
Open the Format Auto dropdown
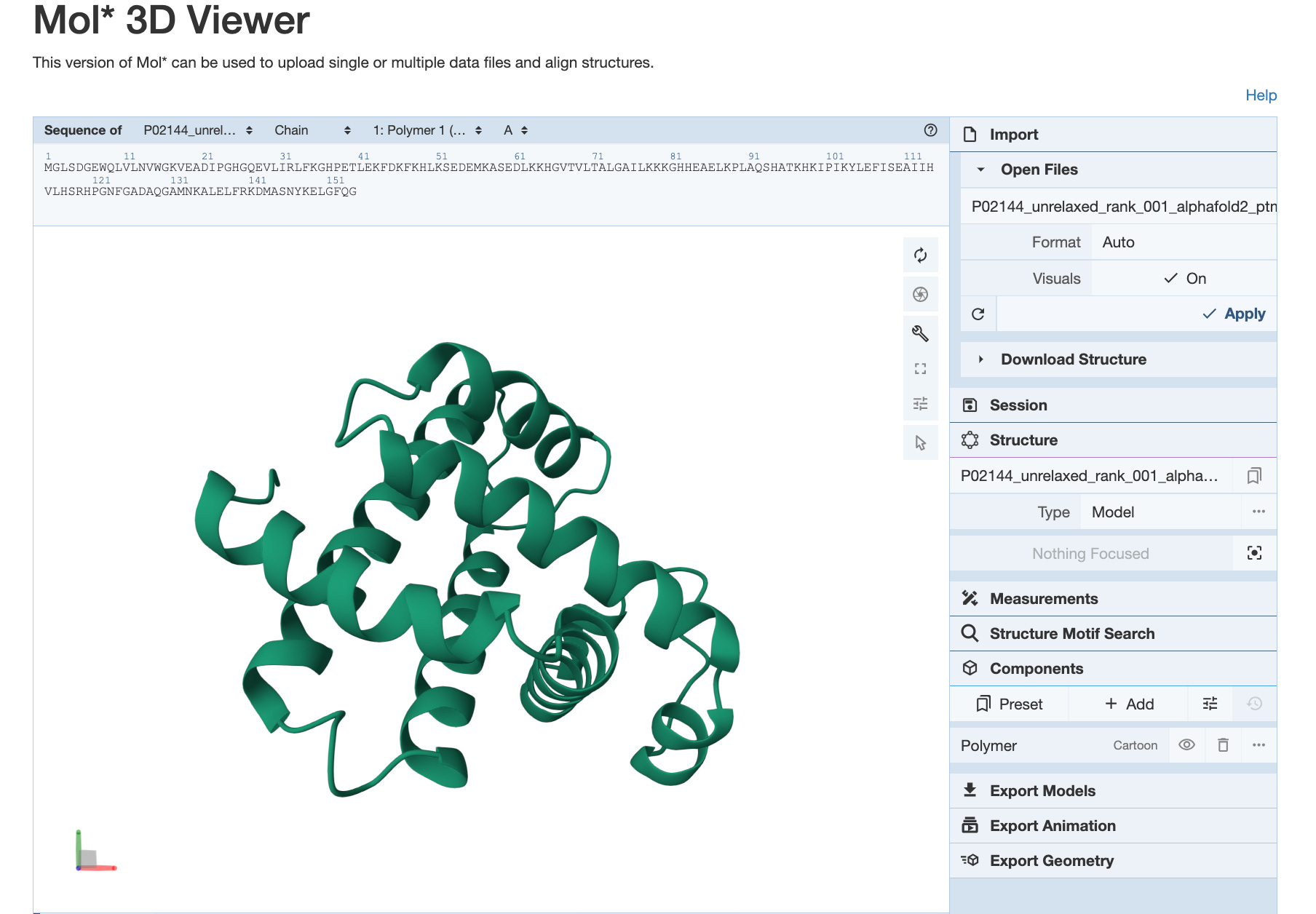(x=1184, y=242)
